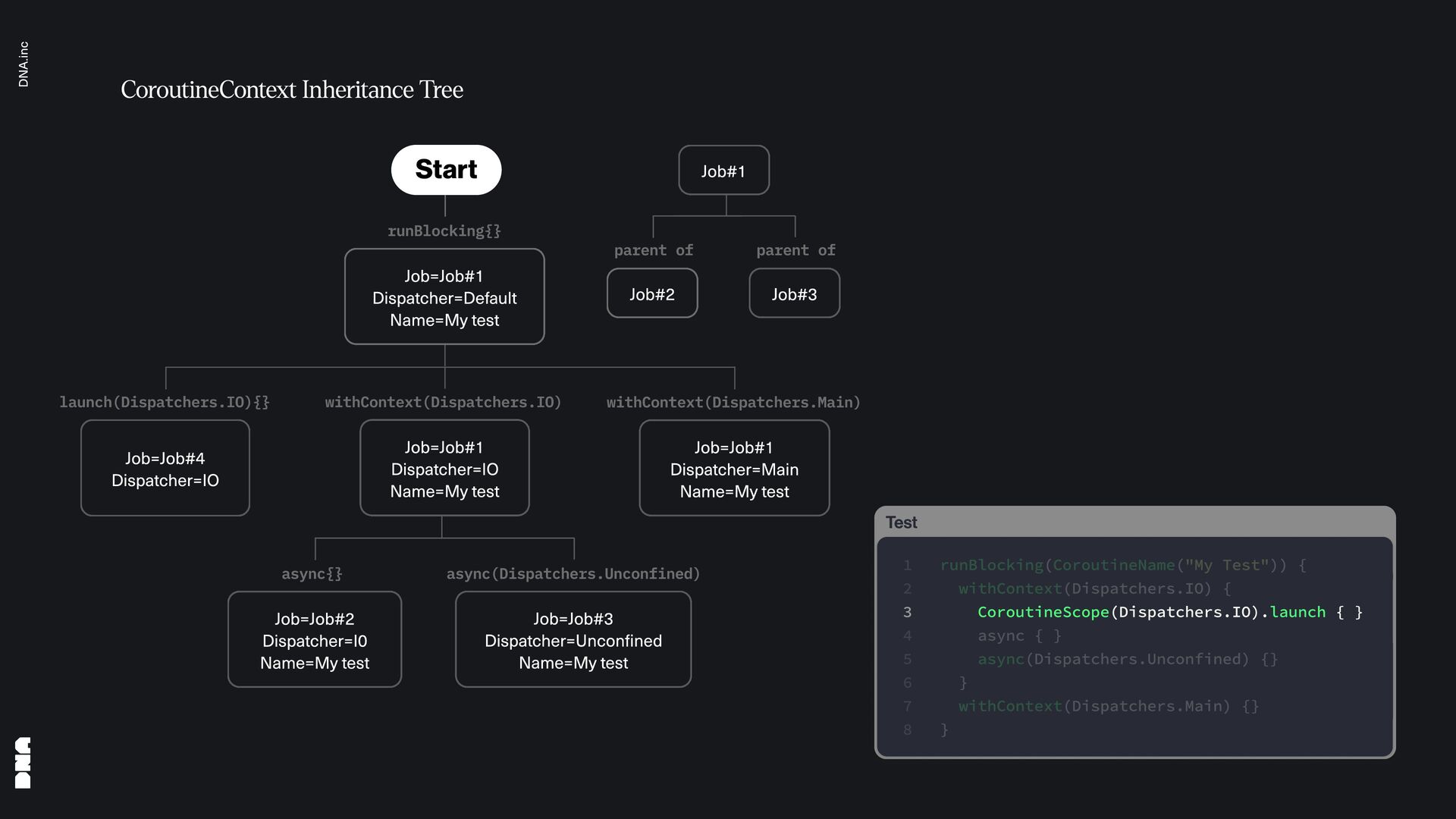
Task: Click the Job#2 Dispatcher=IO node
Action: (314, 640)
